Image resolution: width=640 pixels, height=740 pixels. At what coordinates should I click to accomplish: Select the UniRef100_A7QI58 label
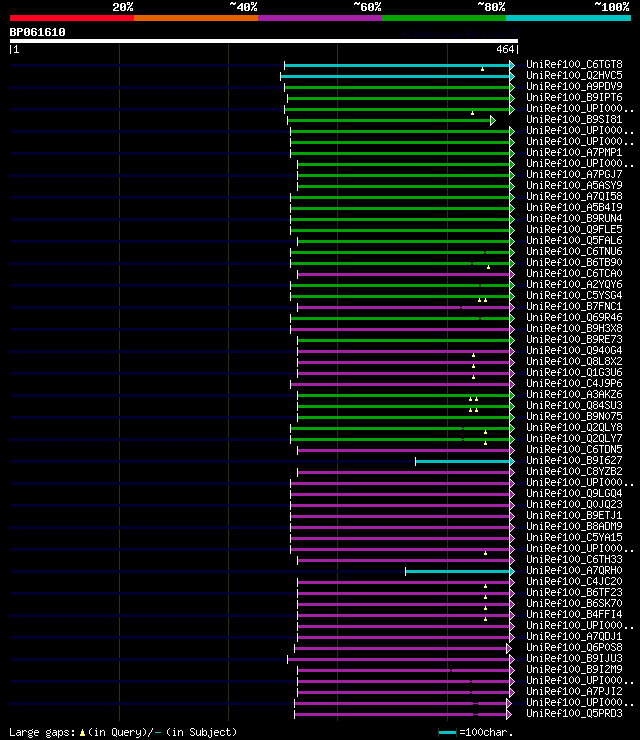574,196
